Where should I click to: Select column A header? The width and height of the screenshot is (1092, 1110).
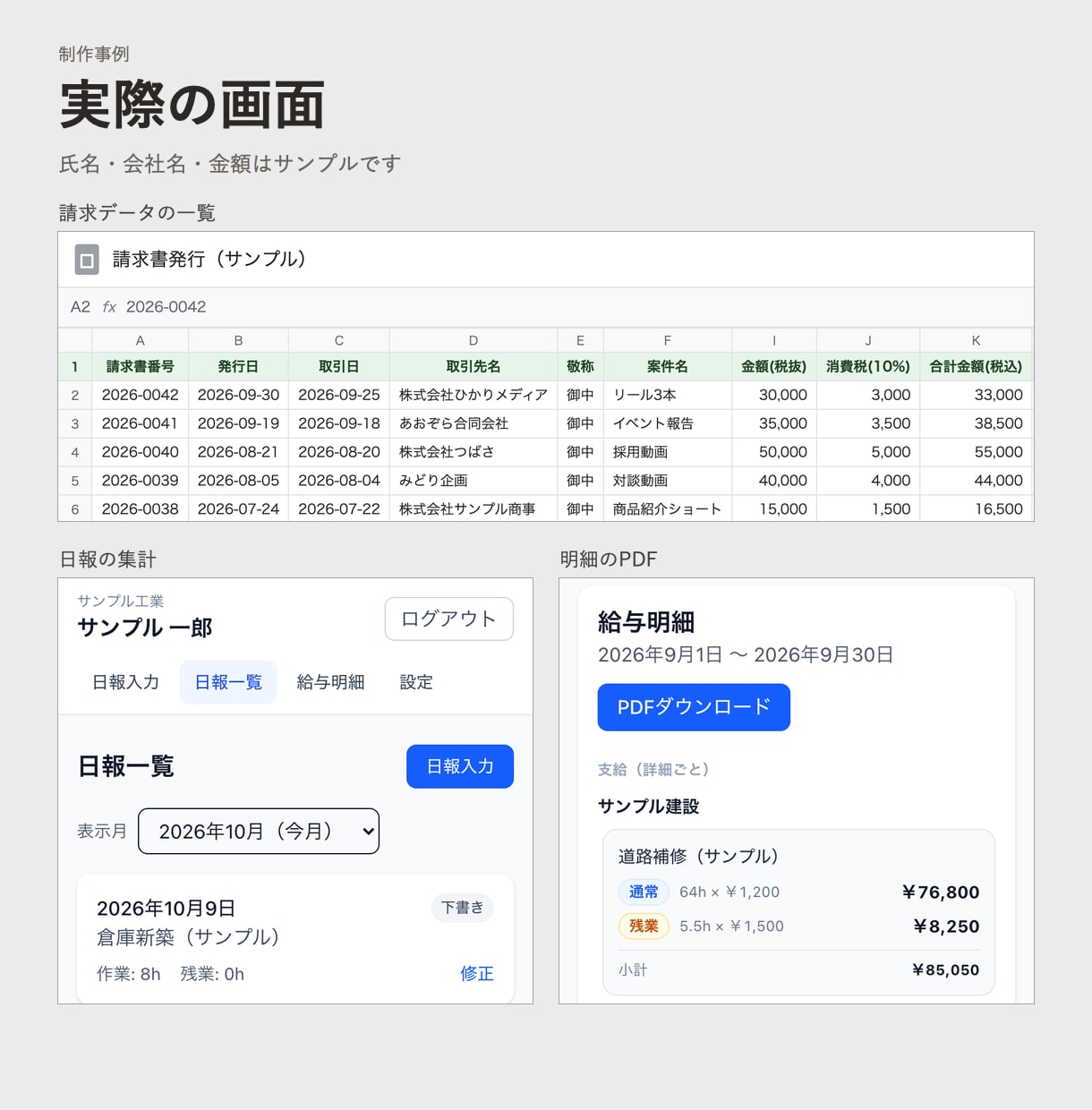tap(141, 340)
